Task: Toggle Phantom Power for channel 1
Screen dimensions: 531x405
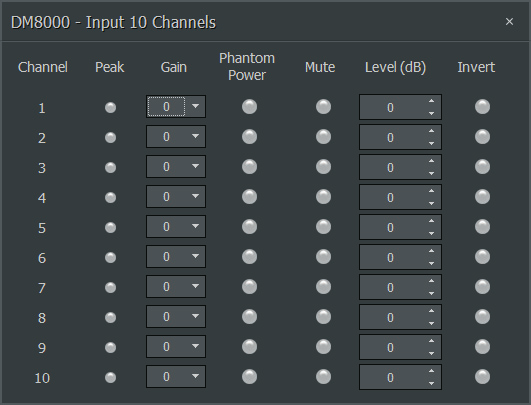Action: [250, 107]
